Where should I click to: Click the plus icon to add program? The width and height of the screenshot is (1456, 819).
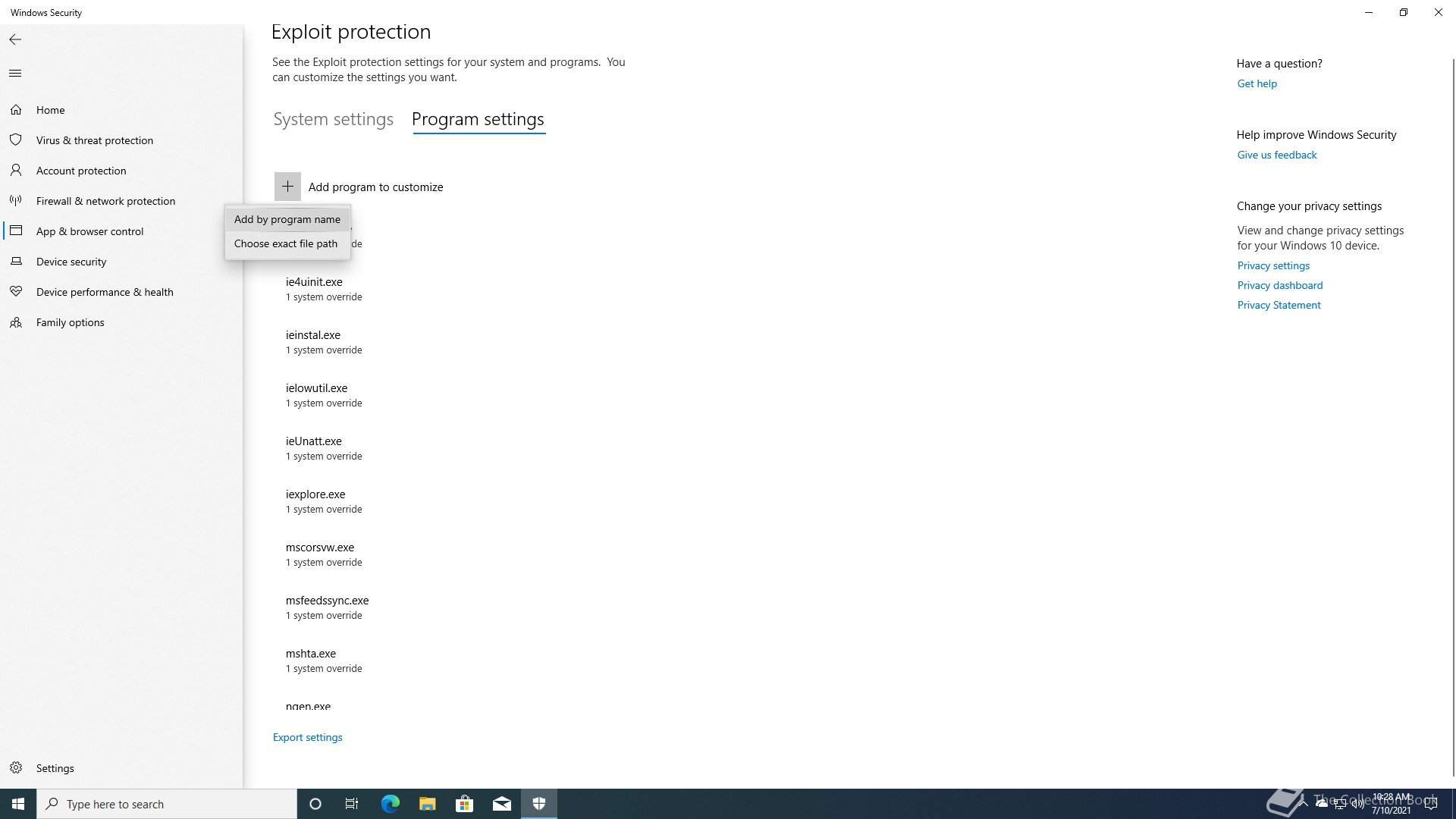click(x=287, y=187)
